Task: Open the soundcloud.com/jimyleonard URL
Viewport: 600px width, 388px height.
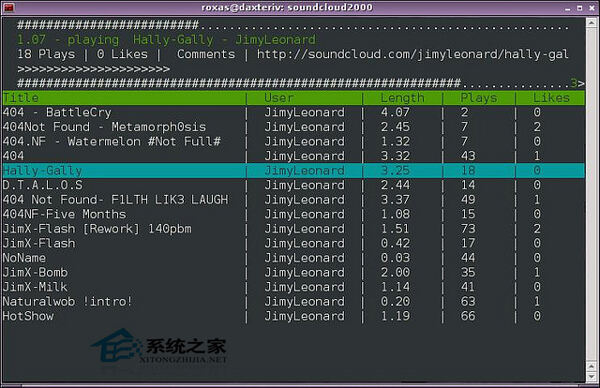Action: 412,54
